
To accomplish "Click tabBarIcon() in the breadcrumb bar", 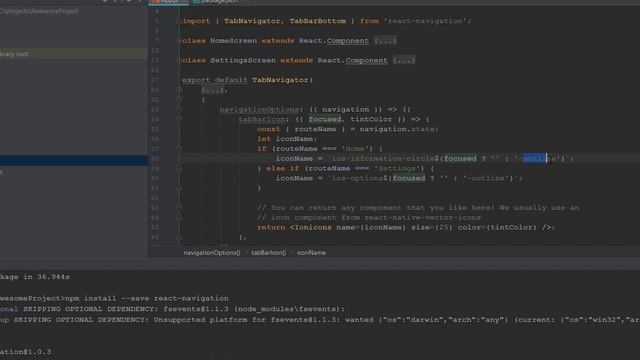I will pos(269,253).
